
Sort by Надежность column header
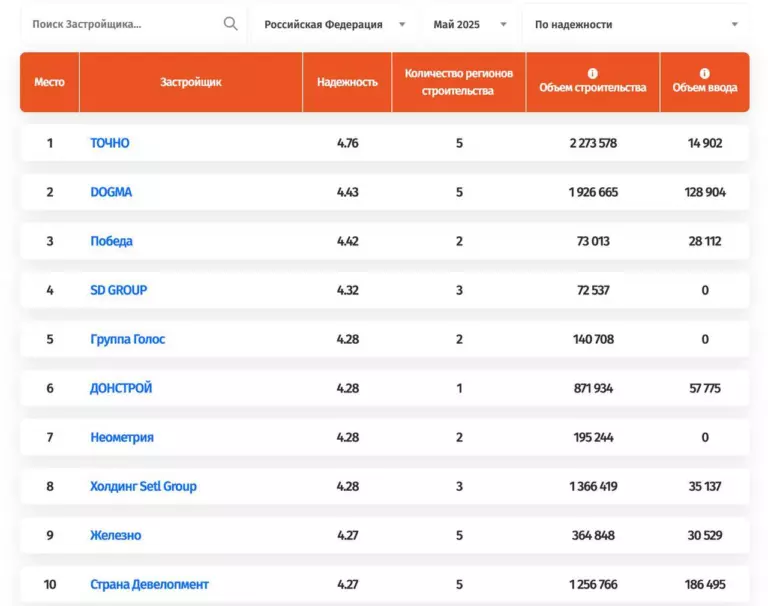click(x=347, y=82)
